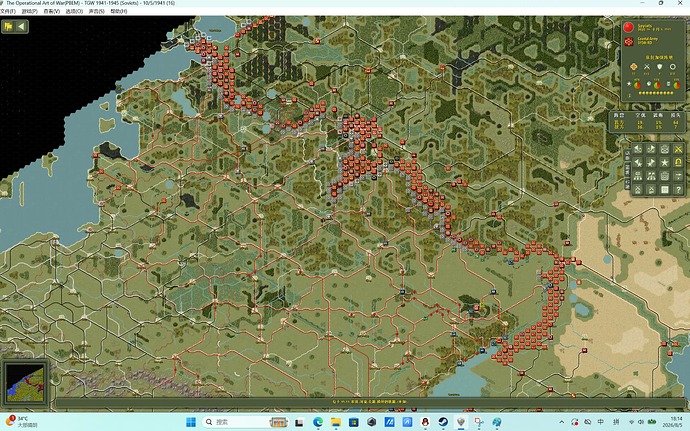Viewport: 690px width, 431px height.
Task: Open File Explorer from the taskbar
Action: click(336, 422)
